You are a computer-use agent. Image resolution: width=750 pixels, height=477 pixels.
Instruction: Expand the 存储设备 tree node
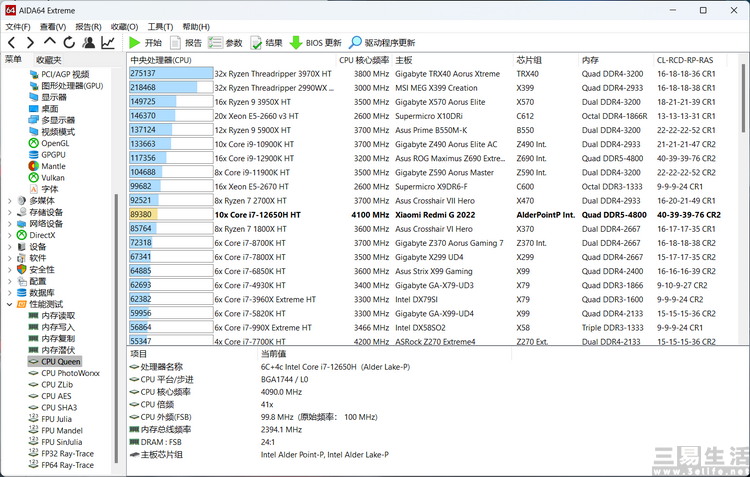(10, 212)
